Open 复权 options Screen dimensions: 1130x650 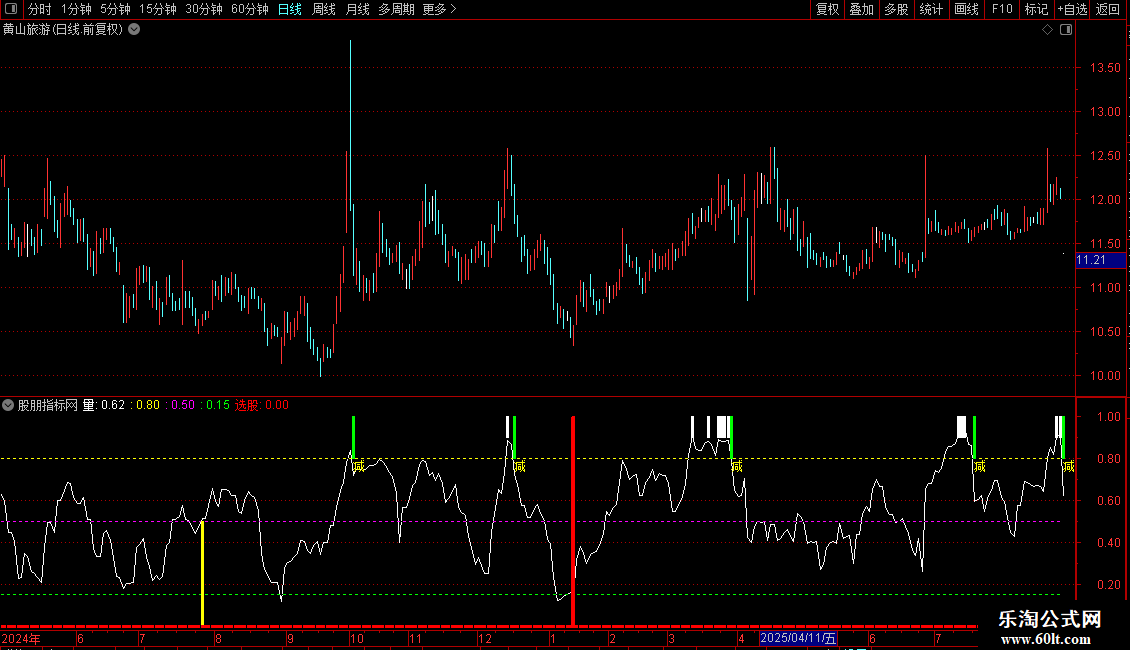click(827, 9)
